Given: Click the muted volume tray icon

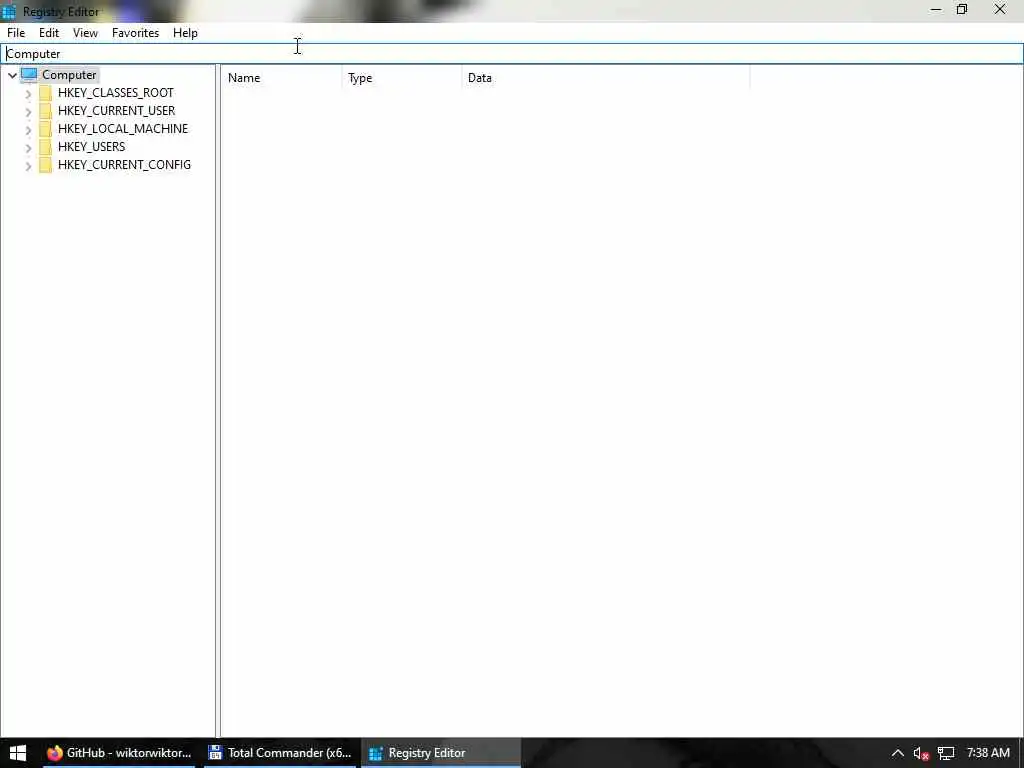Looking at the screenshot, I should (x=921, y=754).
